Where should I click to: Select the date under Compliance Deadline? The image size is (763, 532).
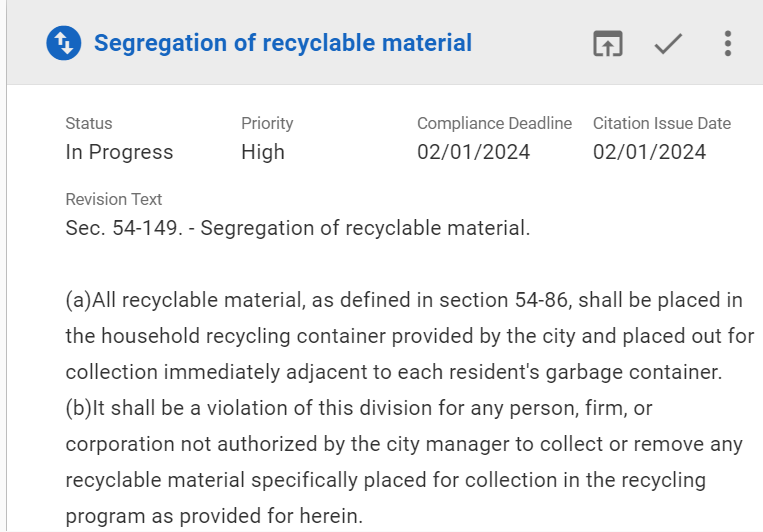click(x=474, y=152)
